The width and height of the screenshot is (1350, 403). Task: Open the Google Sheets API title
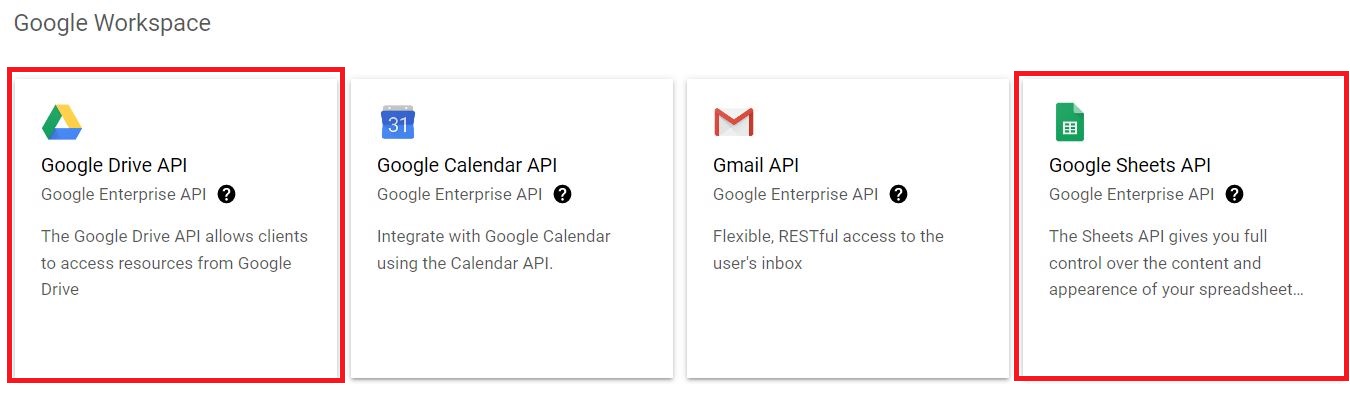[x=1130, y=166]
